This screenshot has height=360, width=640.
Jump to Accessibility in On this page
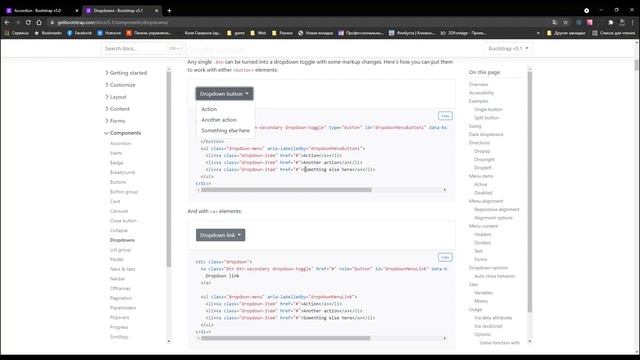(x=481, y=93)
